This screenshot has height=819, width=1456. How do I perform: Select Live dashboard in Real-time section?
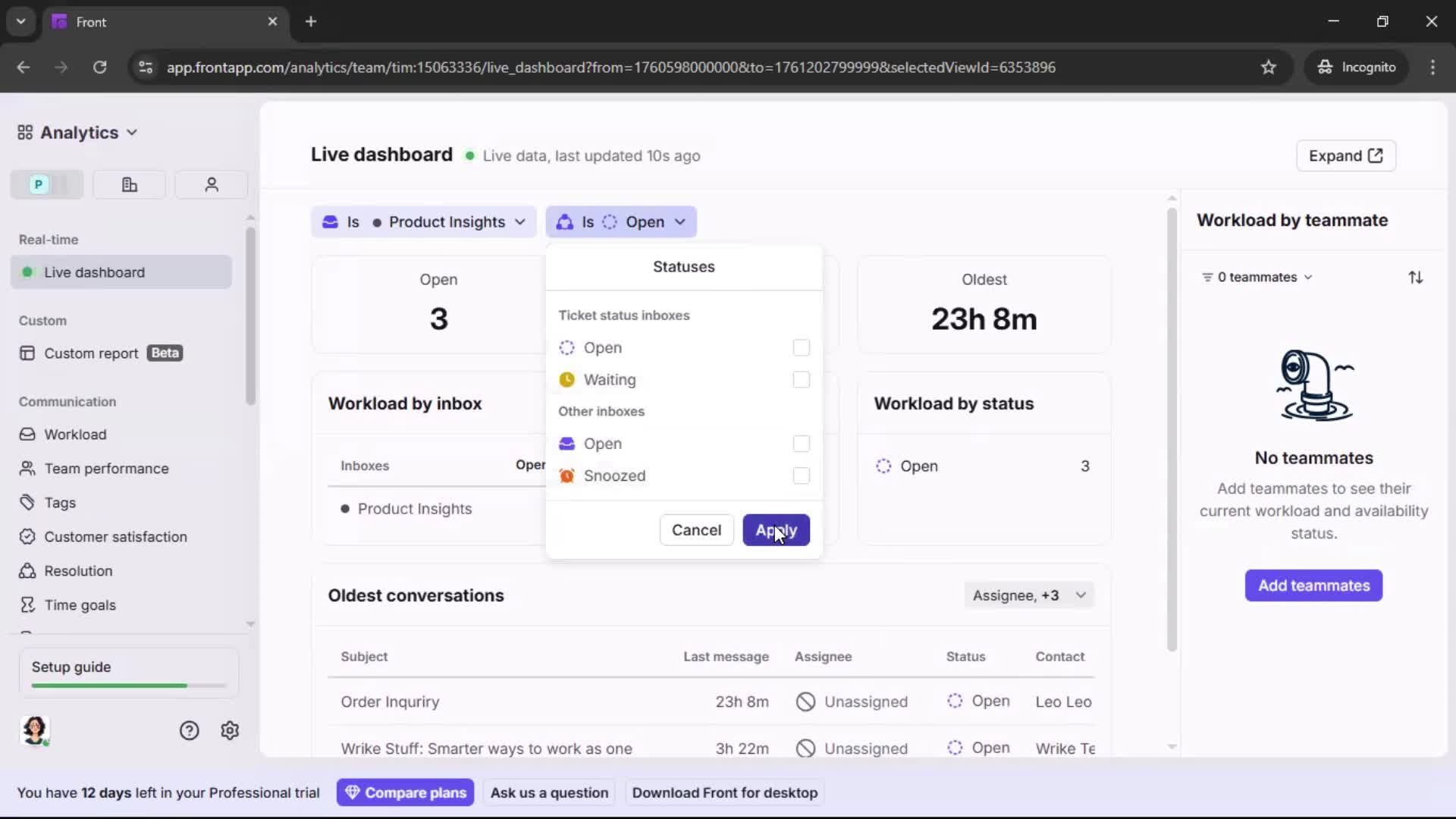point(94,272)
